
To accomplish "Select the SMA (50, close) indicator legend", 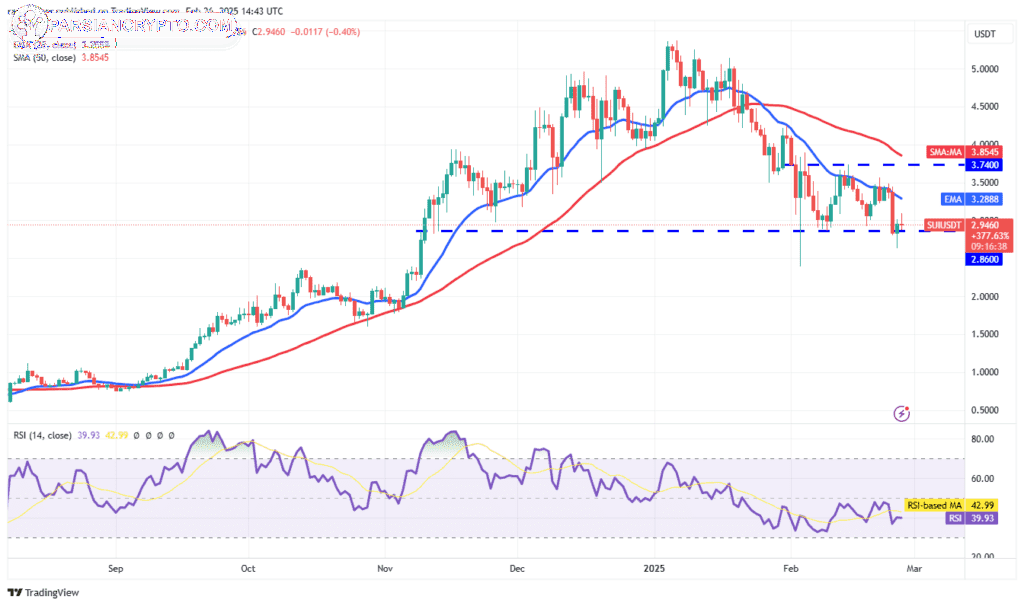I will (x=61, y=57).
